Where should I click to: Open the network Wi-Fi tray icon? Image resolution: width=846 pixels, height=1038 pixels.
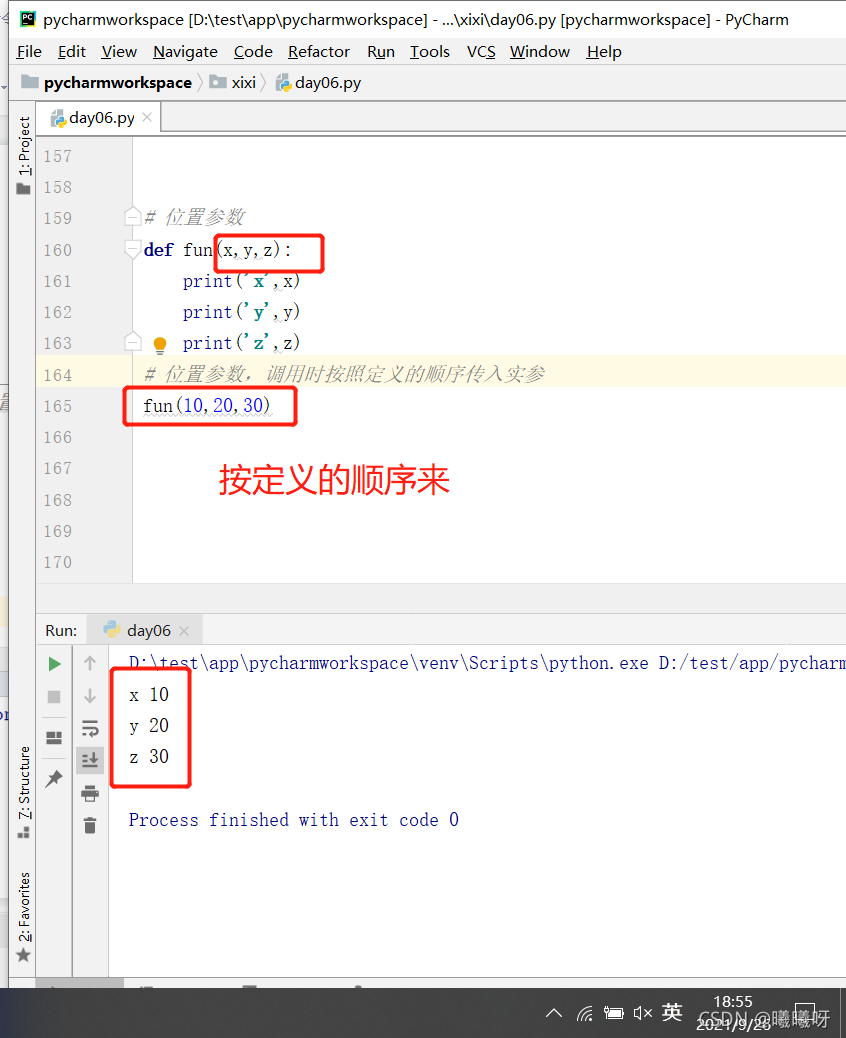pos(585,1013)
